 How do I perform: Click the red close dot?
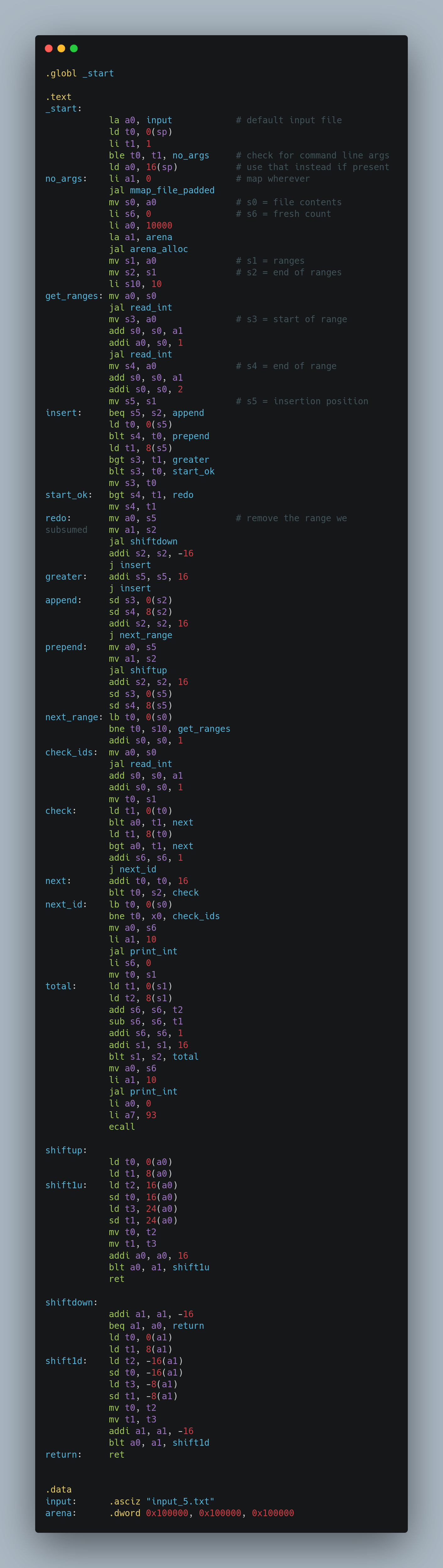[49, 49]
